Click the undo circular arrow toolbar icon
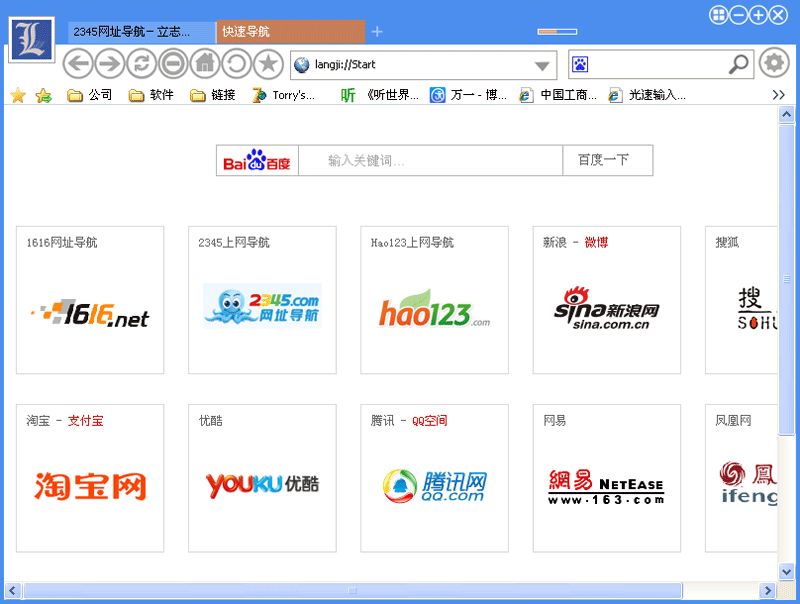Viewport: 800px width, 604px height. (x=236, y=64)
